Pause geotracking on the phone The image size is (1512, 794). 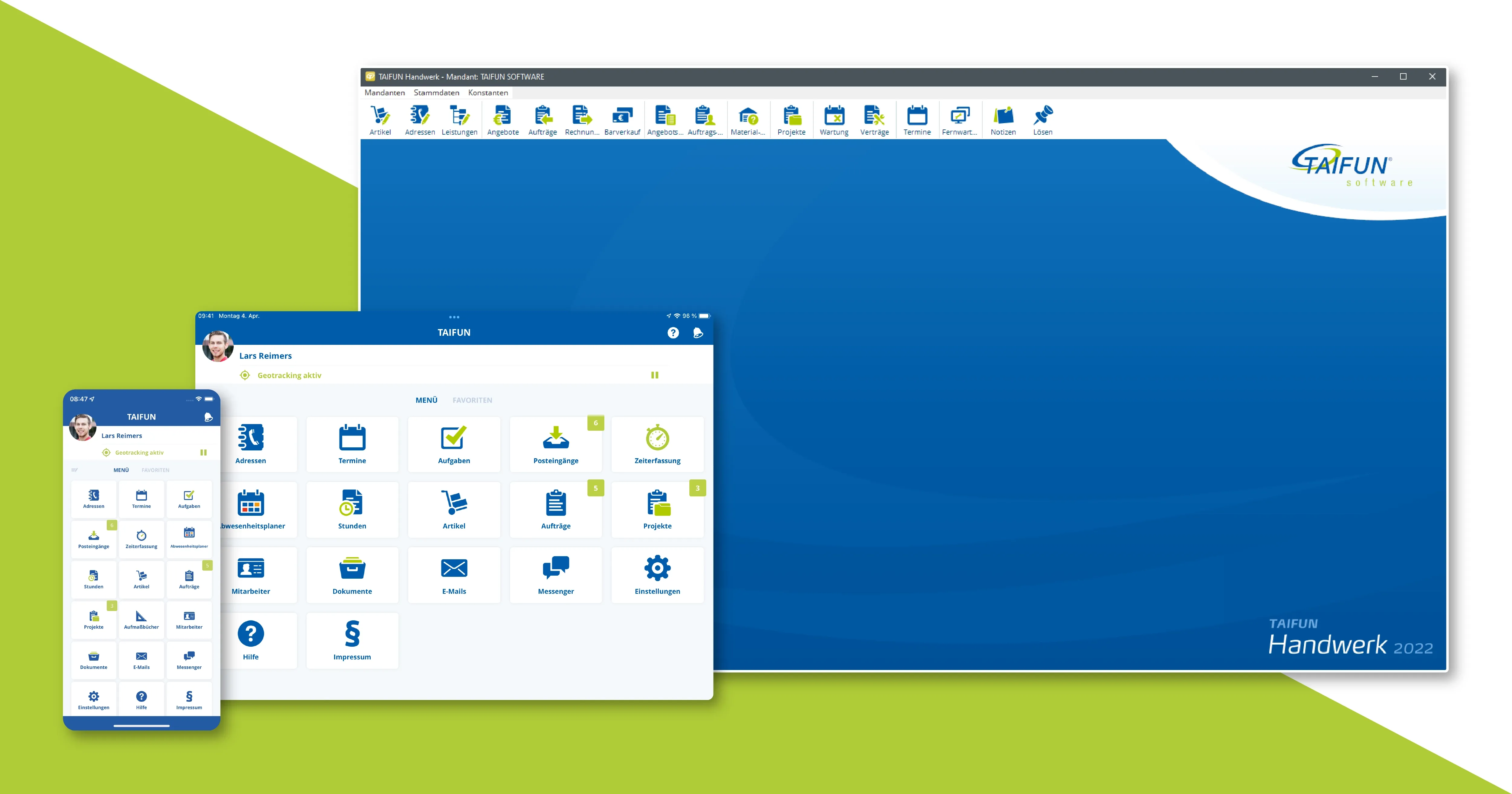pos(203,453)
